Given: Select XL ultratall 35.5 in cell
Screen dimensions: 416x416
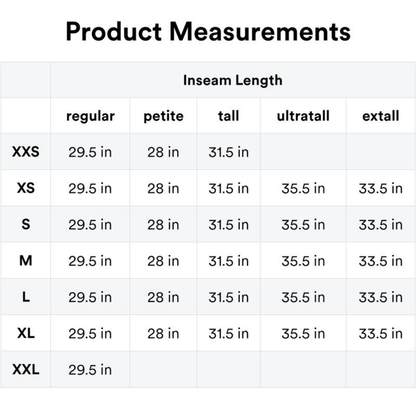Looking at the screenshot, I should tap(303, 333).
